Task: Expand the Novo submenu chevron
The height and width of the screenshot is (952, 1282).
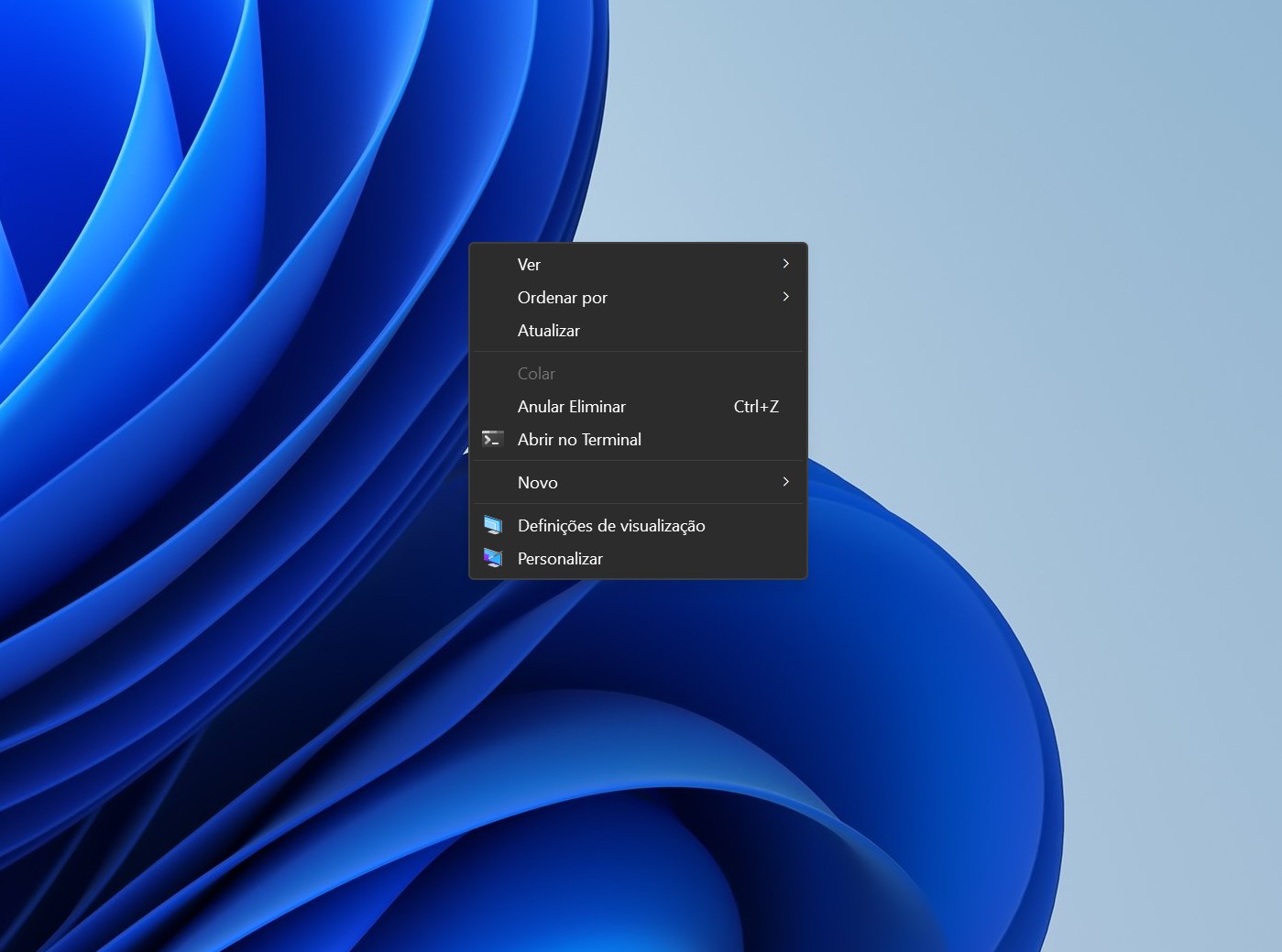Action: pos(785,482)
